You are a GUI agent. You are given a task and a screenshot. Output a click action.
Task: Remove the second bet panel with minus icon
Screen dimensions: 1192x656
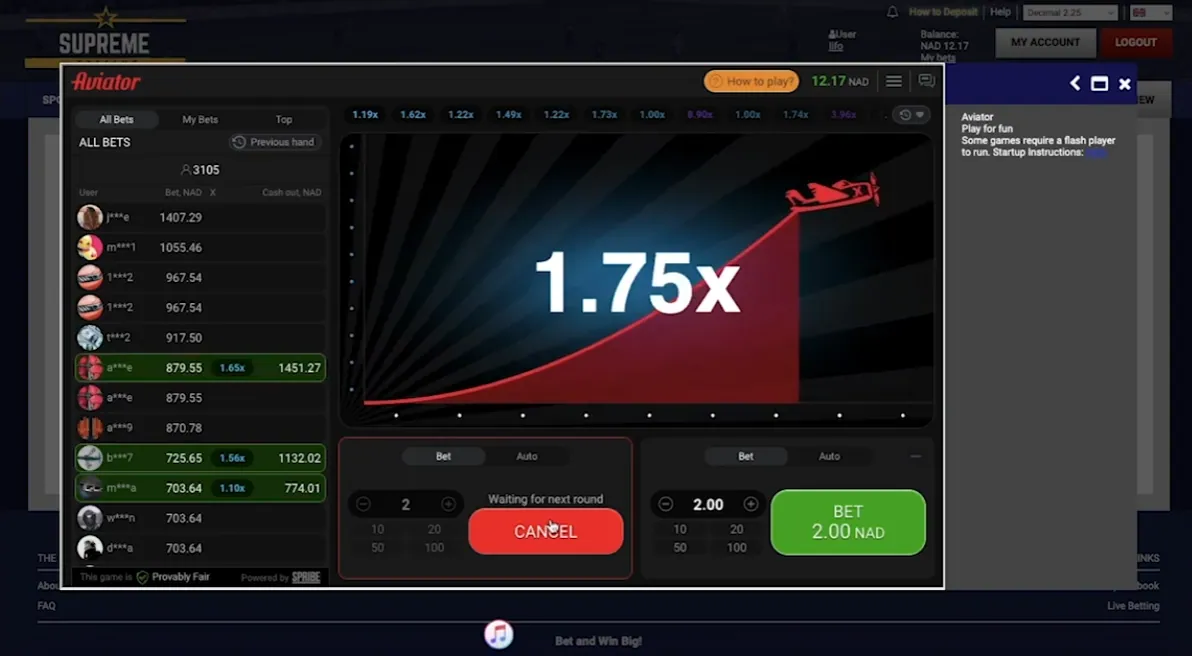tap(915, 456)
